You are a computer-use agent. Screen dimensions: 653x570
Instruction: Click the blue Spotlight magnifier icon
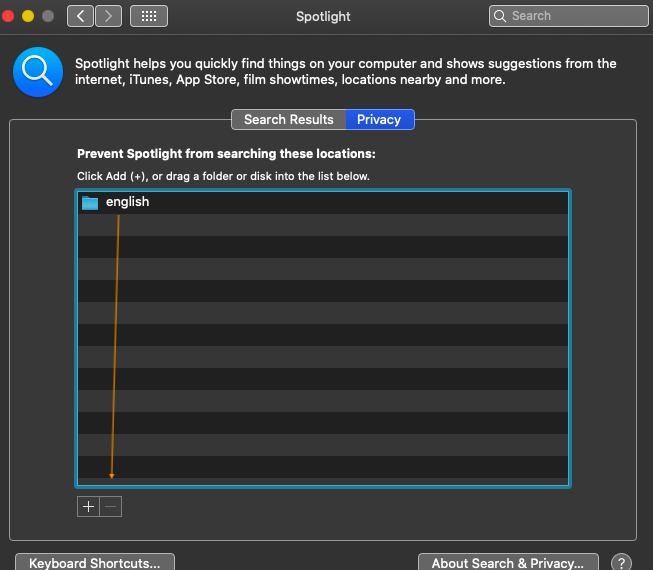[38, 72]
